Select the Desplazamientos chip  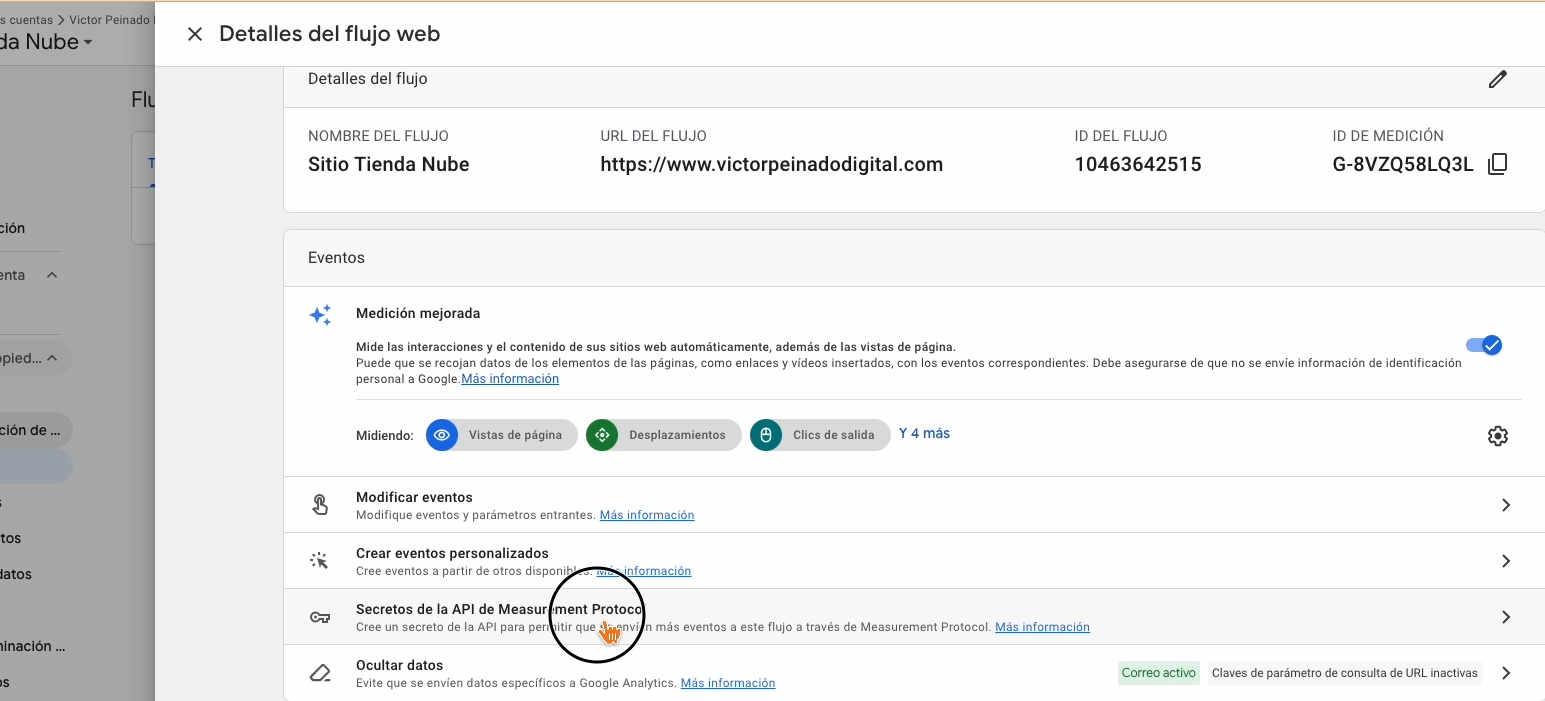663,435
